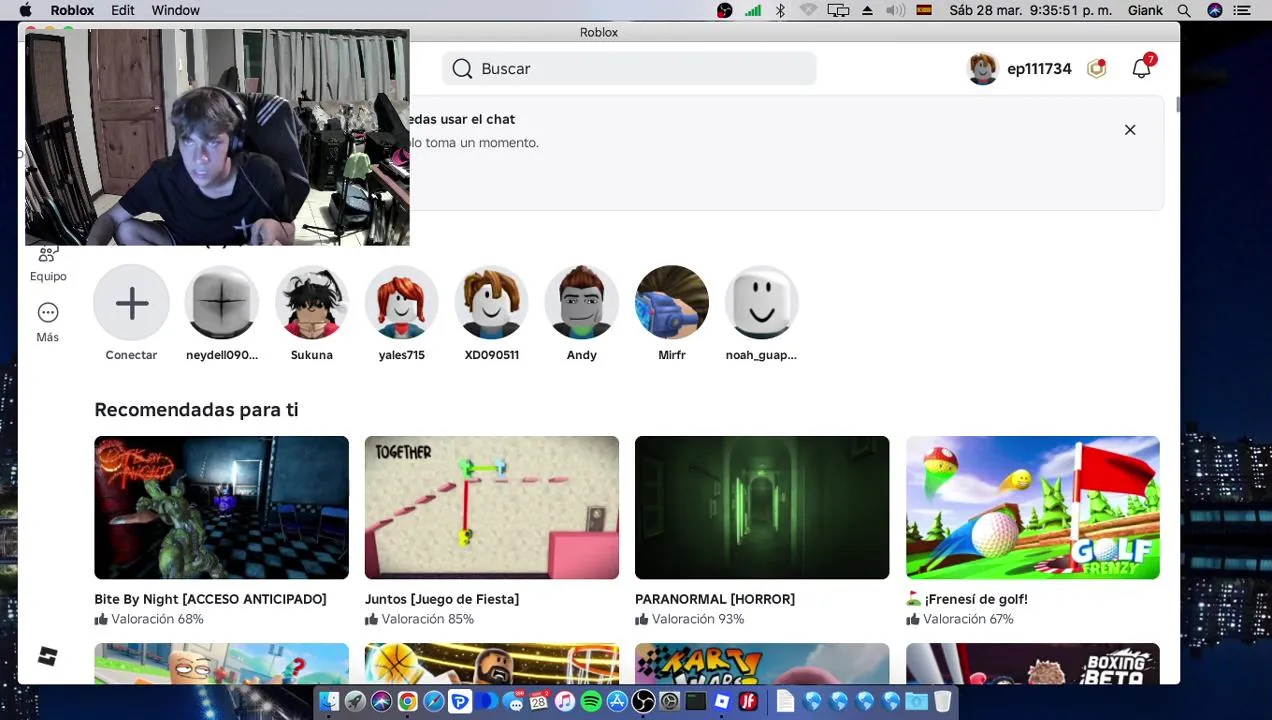
Task: Click Bite By Night [ACCESO ANTICIPADO] title
Action: coord(210,599)
